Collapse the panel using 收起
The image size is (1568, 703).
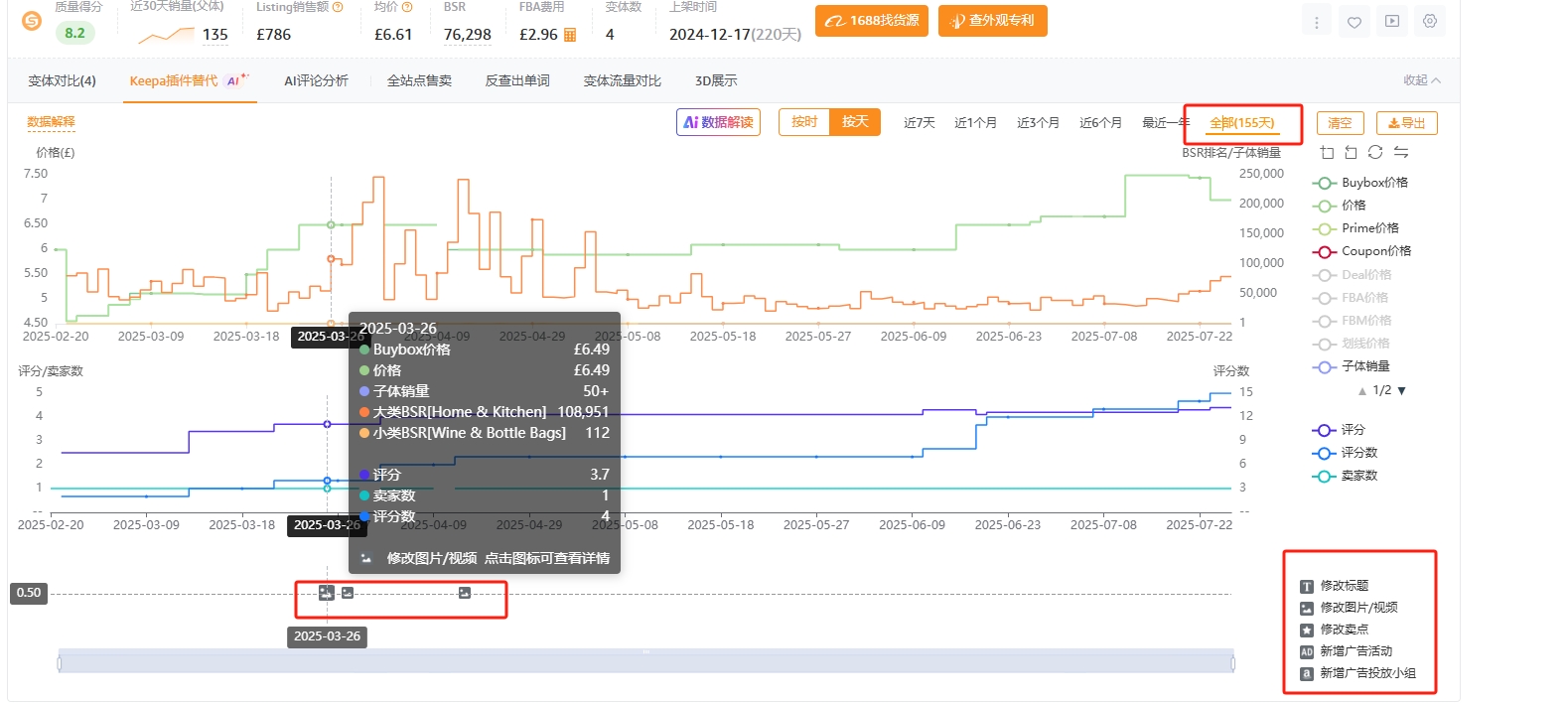click(1421, 80)
